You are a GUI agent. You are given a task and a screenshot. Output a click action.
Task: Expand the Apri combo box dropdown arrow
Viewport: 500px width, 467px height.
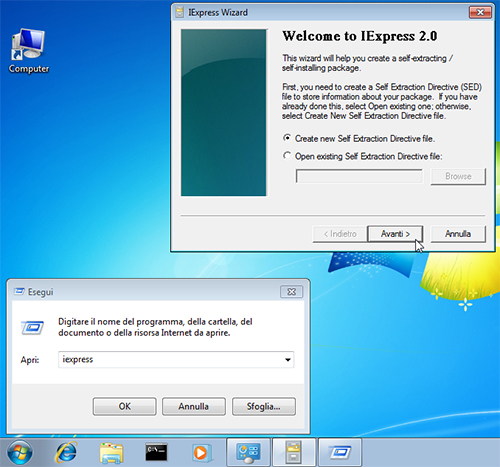(288, 360)
